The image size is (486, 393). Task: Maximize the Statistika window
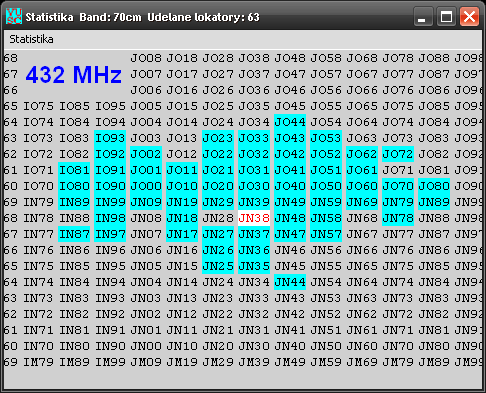pyautogui.click(x=446, y=16)
